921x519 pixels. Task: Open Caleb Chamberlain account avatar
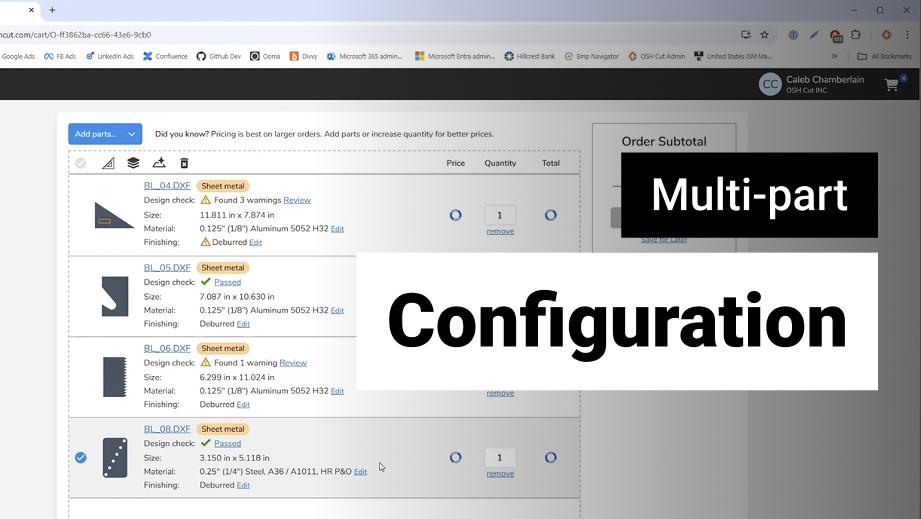[770, 85]
